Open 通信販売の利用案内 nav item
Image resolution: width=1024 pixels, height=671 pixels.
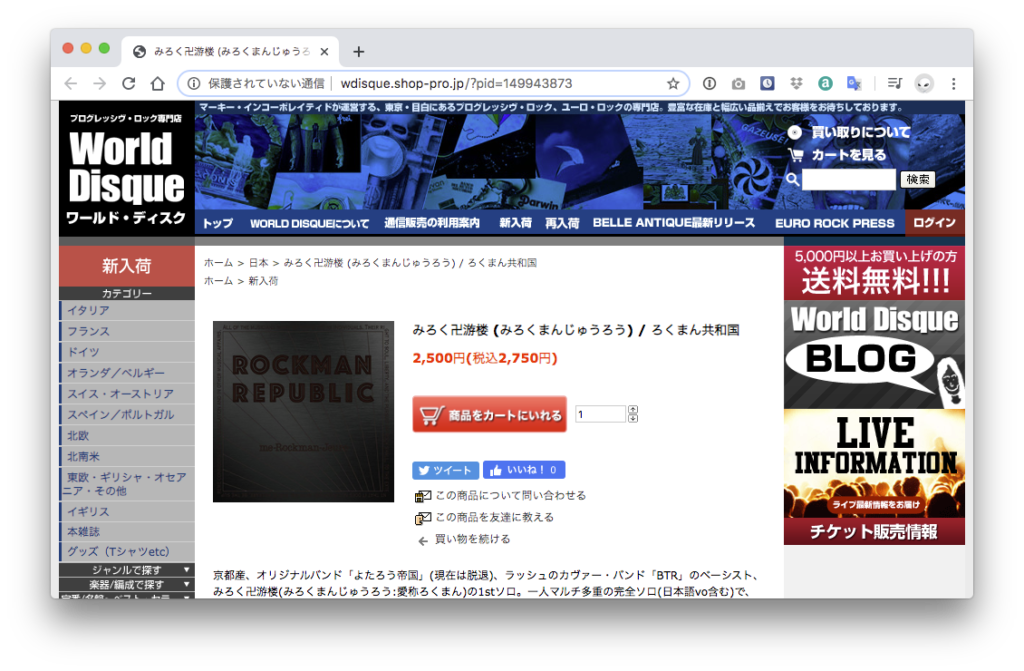click(432, 223)
